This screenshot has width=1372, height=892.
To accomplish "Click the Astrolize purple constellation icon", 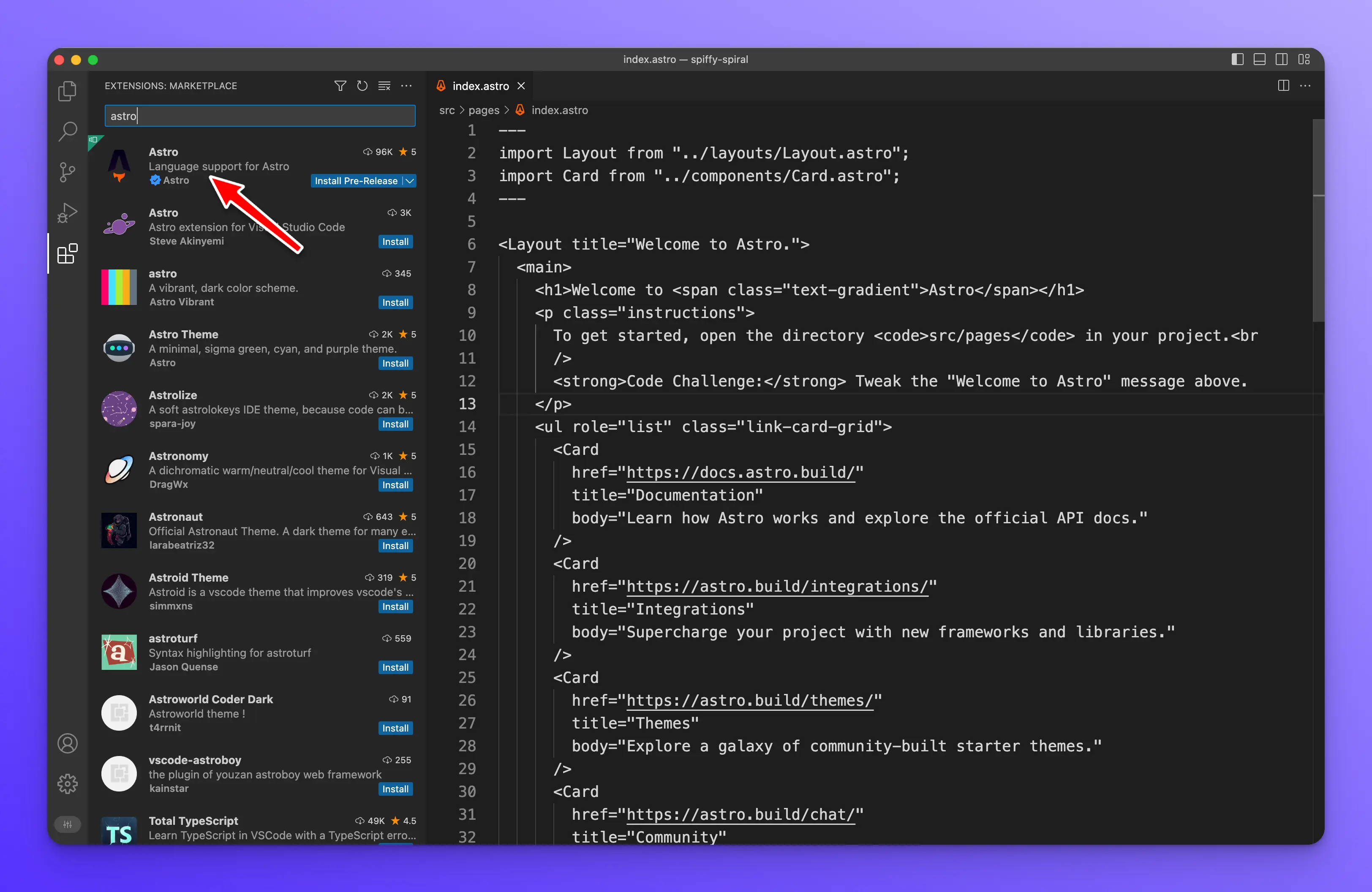I will (x=119, y=408).
